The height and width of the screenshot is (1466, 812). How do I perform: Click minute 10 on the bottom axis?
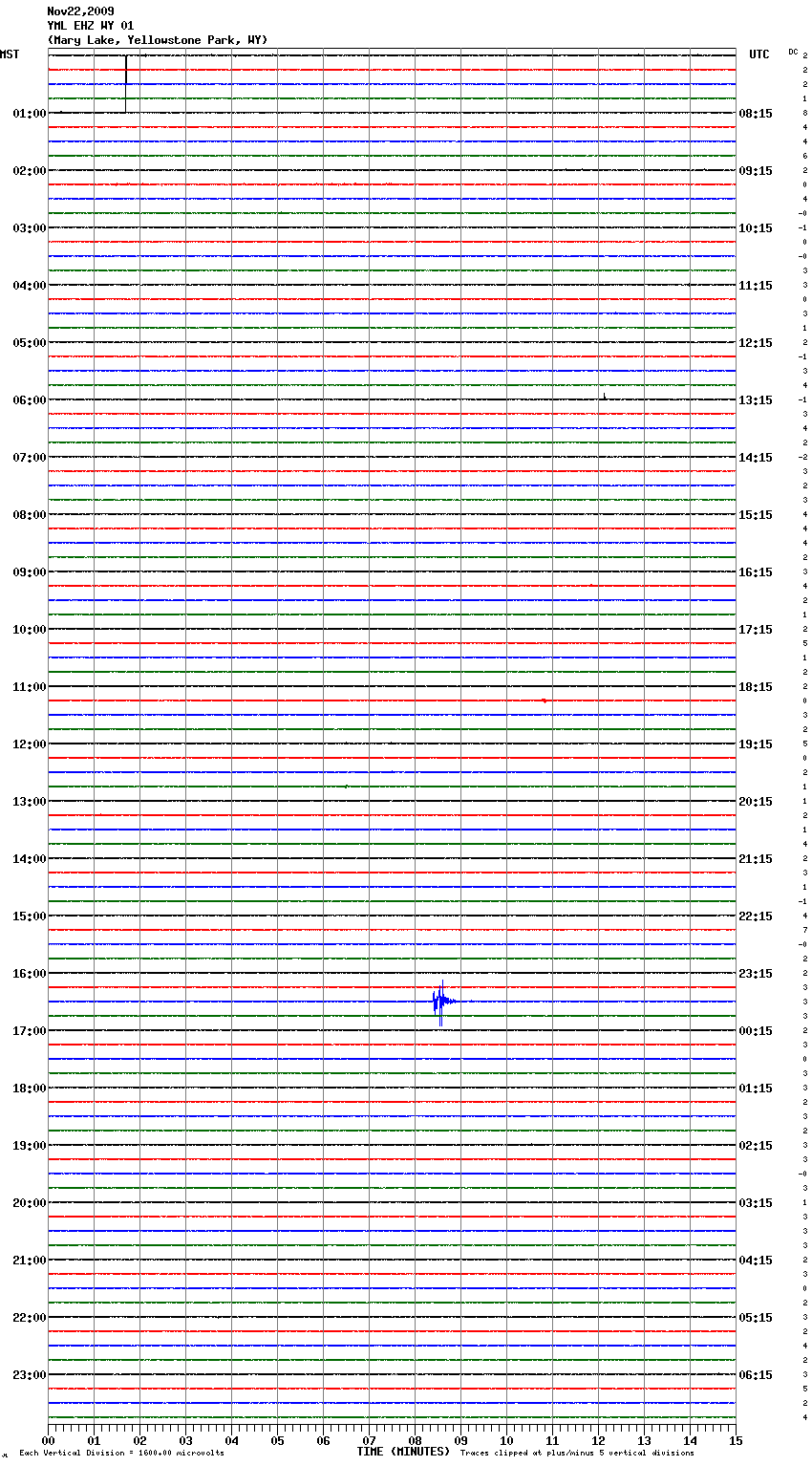click(506, 1440)
